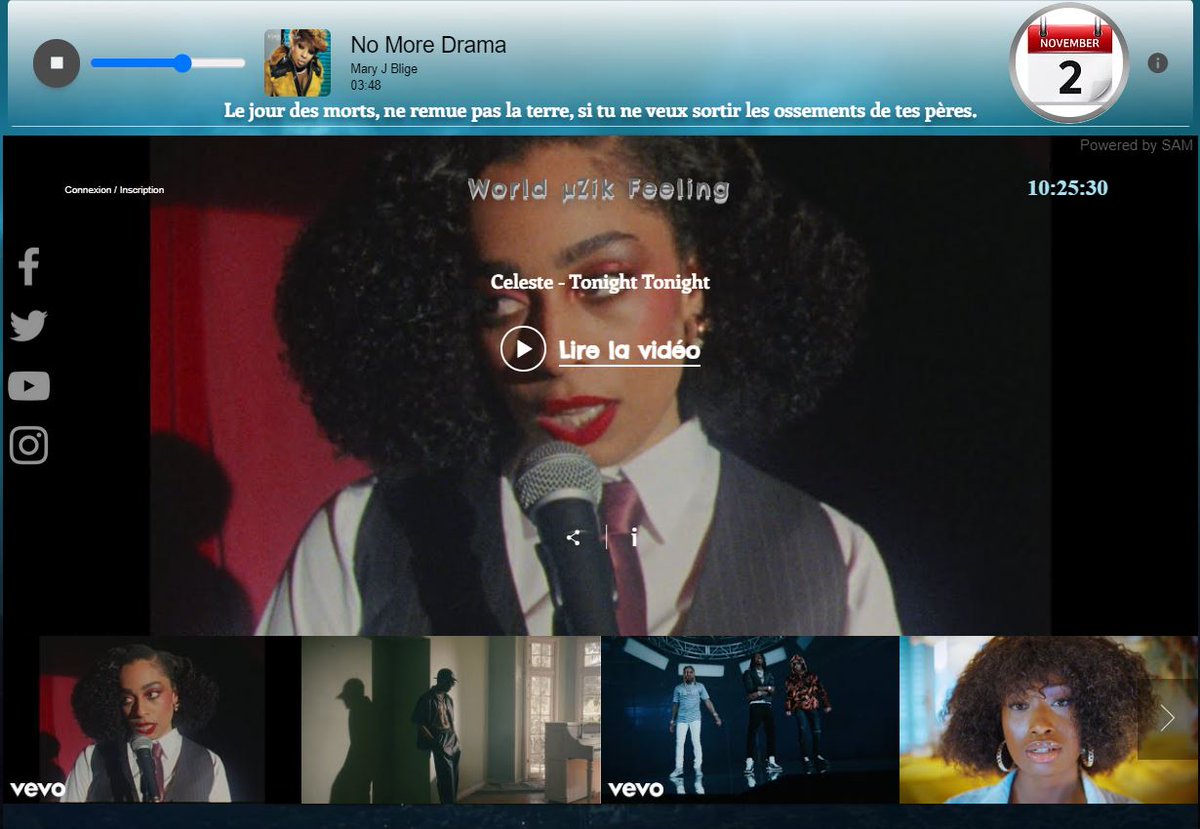
Task: Open the YouTube channel icon
Action: [x=29, y=386]
